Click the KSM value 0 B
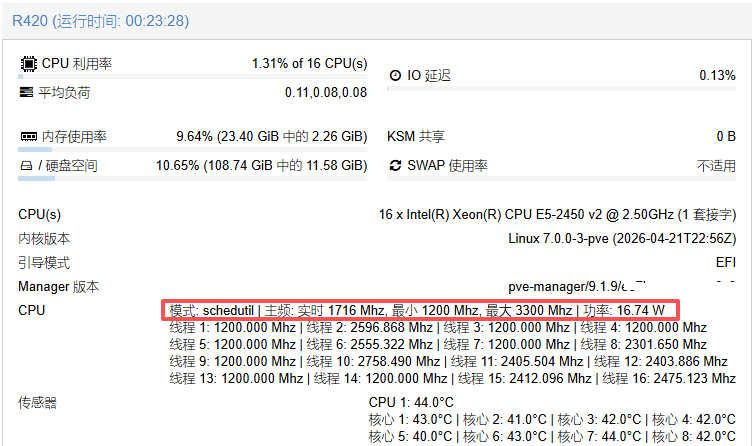The width and height of the screenshot is (752, 446). point(726,137)
